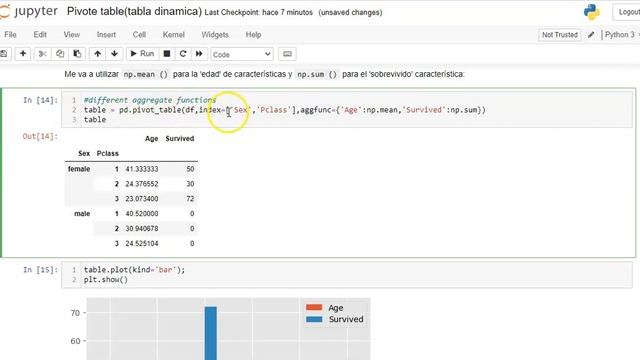Click the tall blue bar in chart
This screenshot has width=640, height=360.
[x=211, y=333]
